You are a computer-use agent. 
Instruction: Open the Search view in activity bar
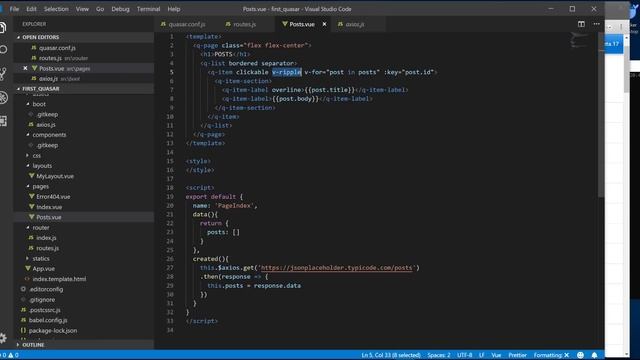(3, 50)
